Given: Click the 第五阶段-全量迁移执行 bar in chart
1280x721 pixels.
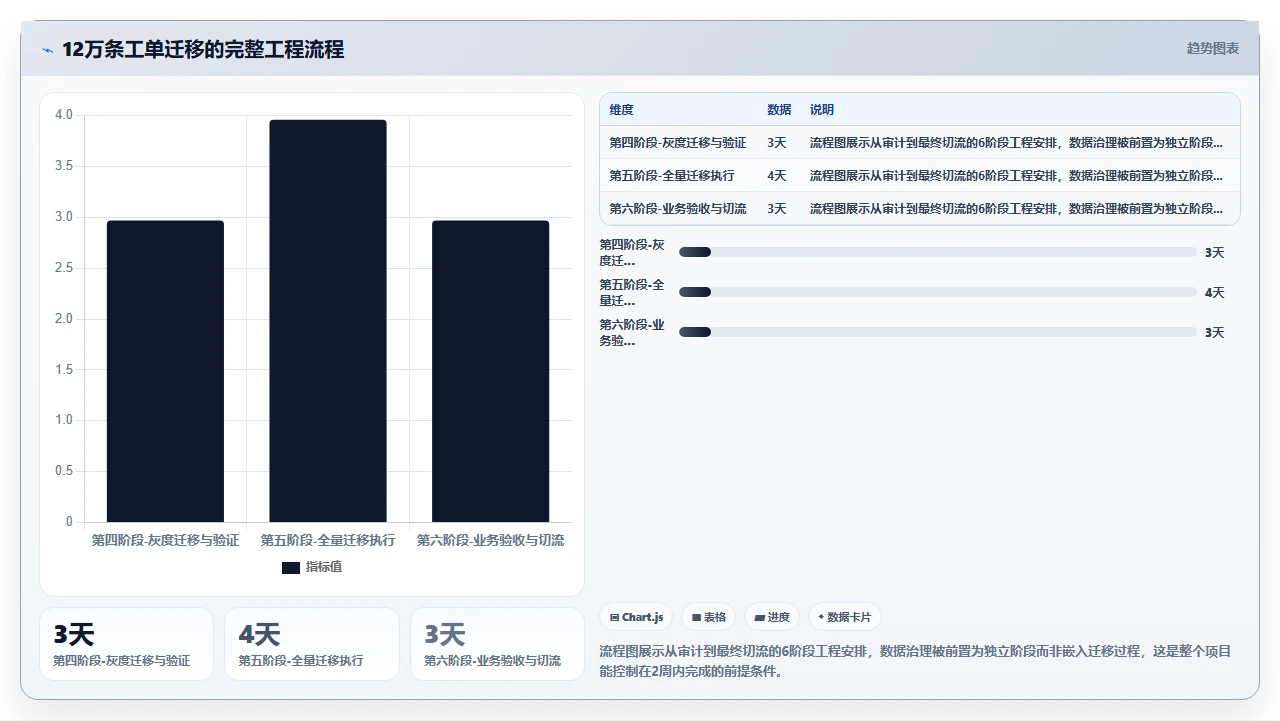Looking at the screenshot, I should [328, 321].
